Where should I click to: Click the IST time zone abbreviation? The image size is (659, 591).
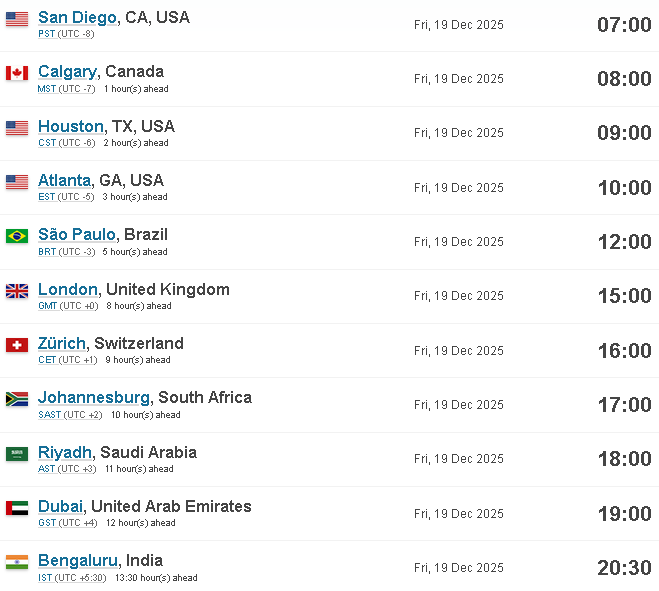[45, 578]
